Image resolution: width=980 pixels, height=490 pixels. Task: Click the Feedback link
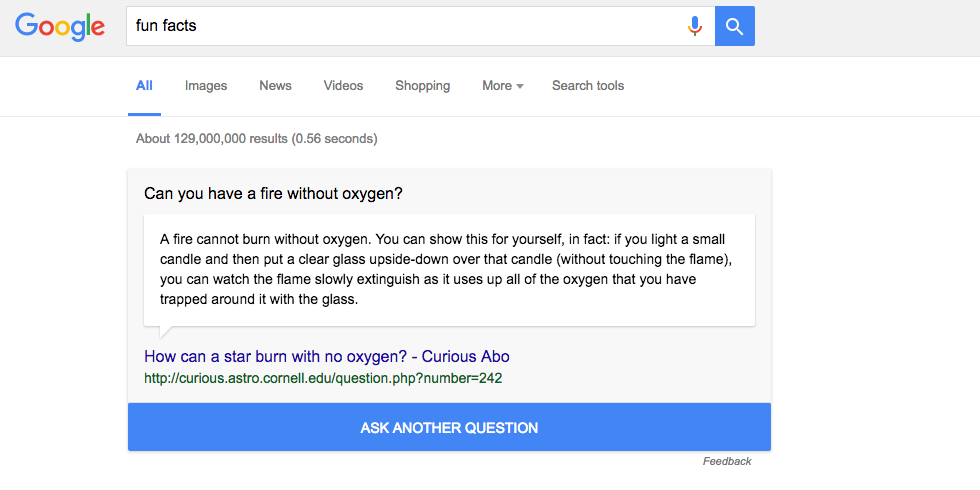727,461
